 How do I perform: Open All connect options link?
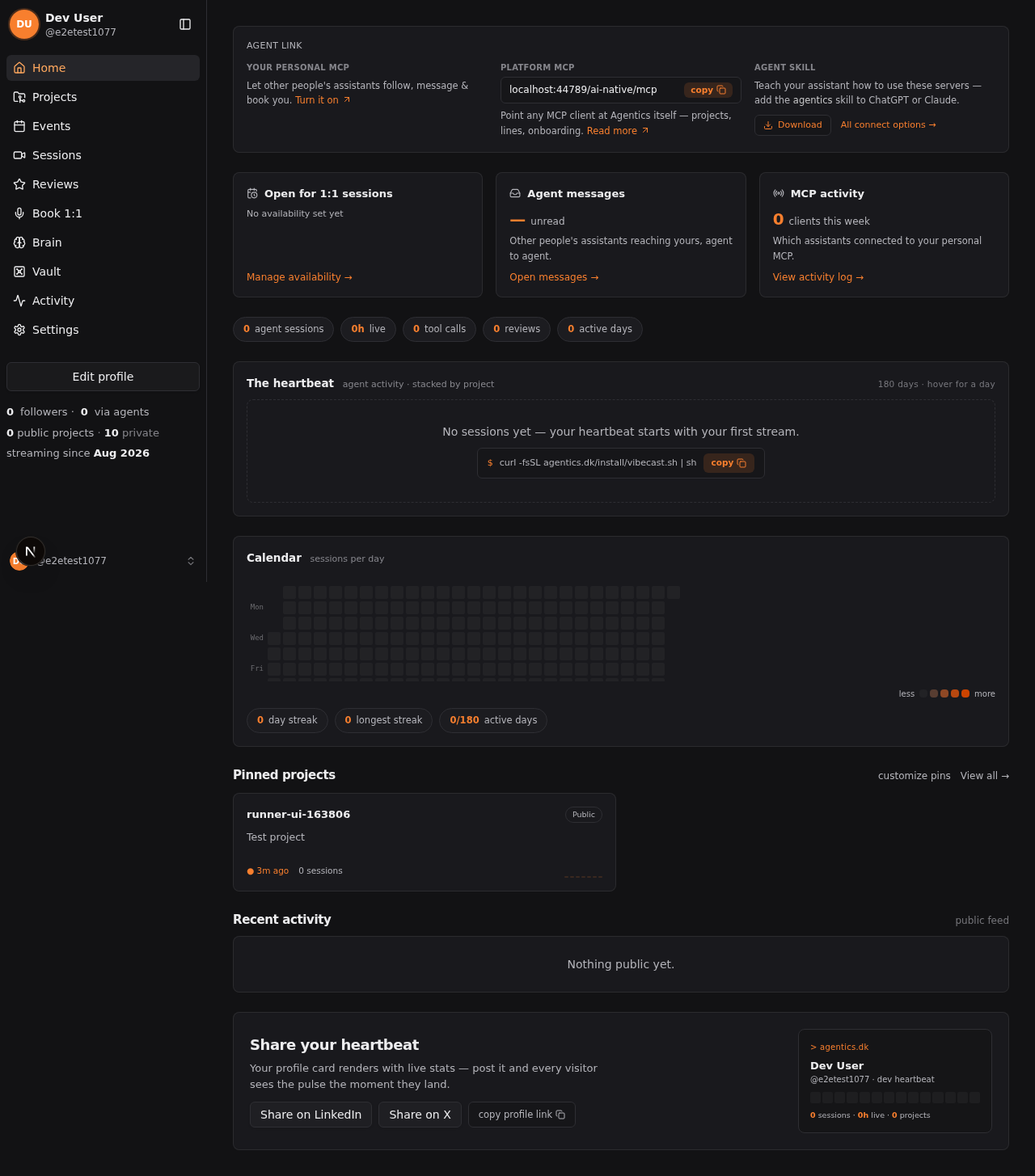pyautogui.click(x=888, y=124)
